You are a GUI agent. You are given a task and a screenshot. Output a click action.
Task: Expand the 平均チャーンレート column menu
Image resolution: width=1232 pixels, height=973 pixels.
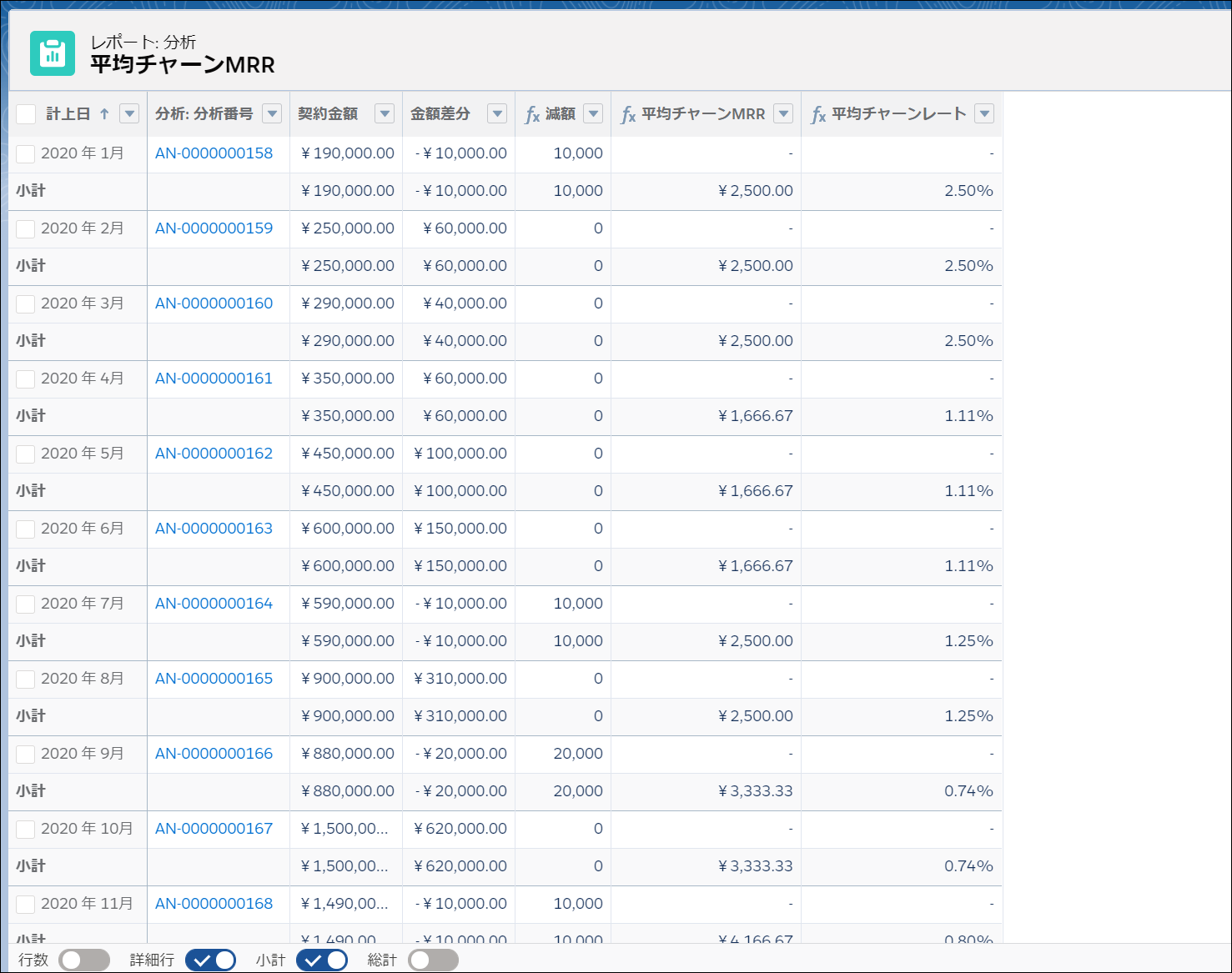[x=984, y=114]
